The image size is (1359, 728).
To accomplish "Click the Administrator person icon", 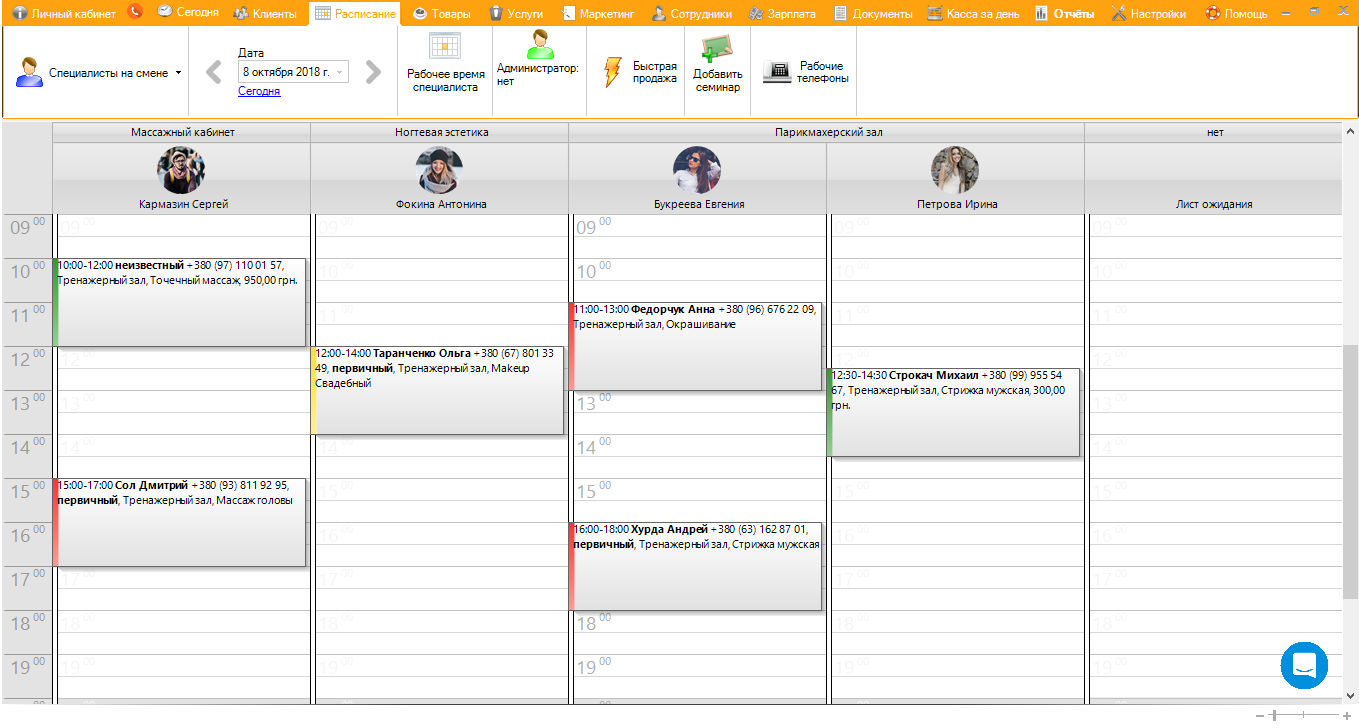I will [x=539, y=45].
